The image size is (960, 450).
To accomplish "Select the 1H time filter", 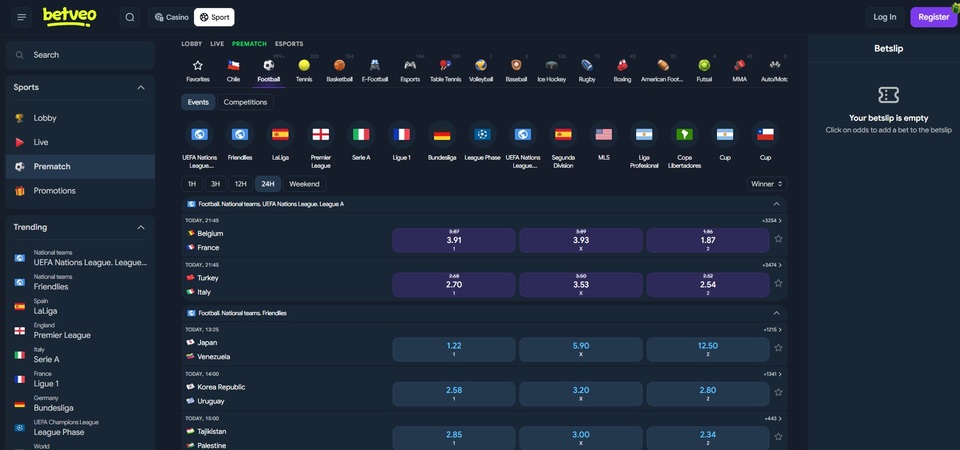I will click(x=192, y=184).
